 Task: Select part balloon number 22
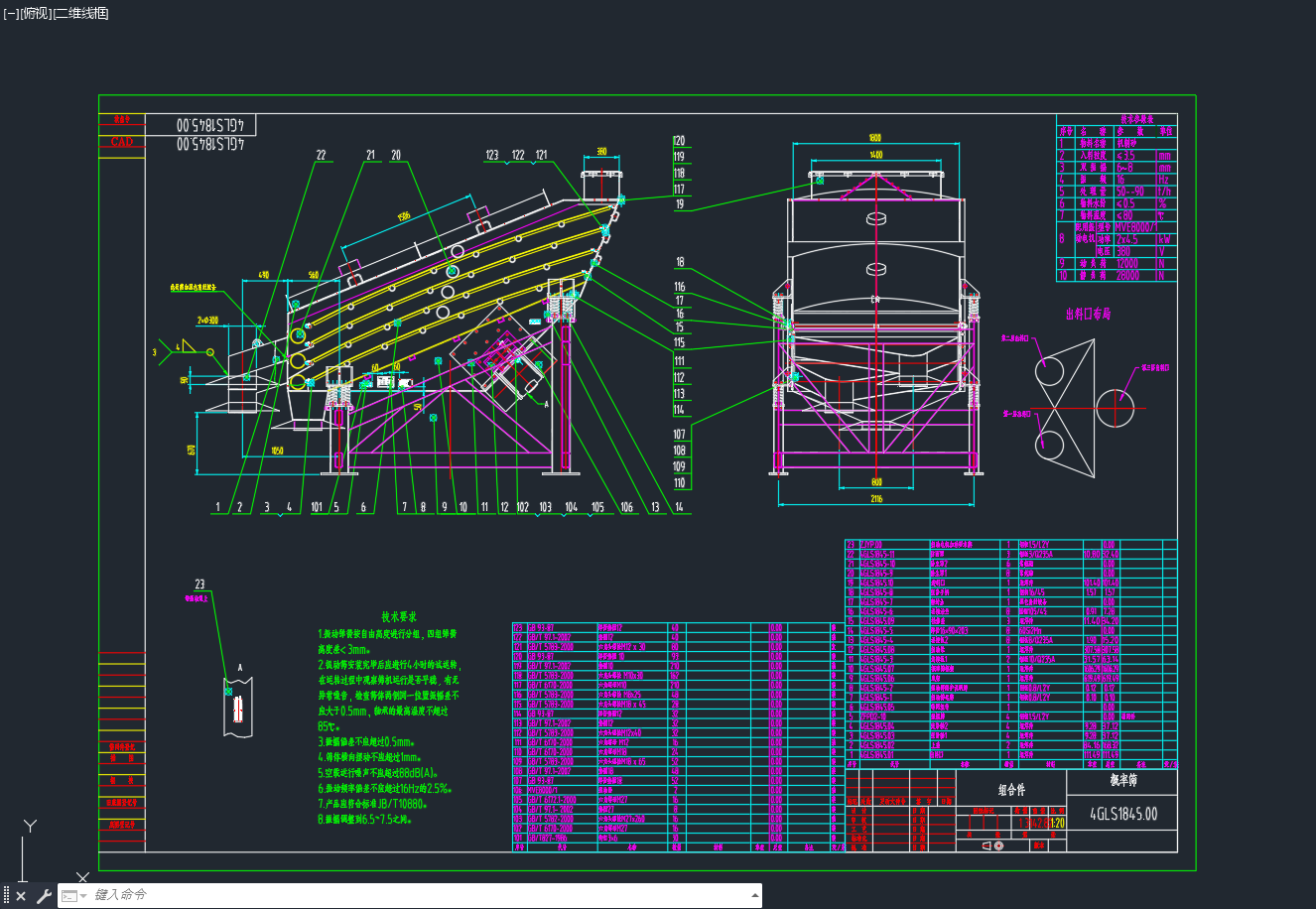coord(321,155)
